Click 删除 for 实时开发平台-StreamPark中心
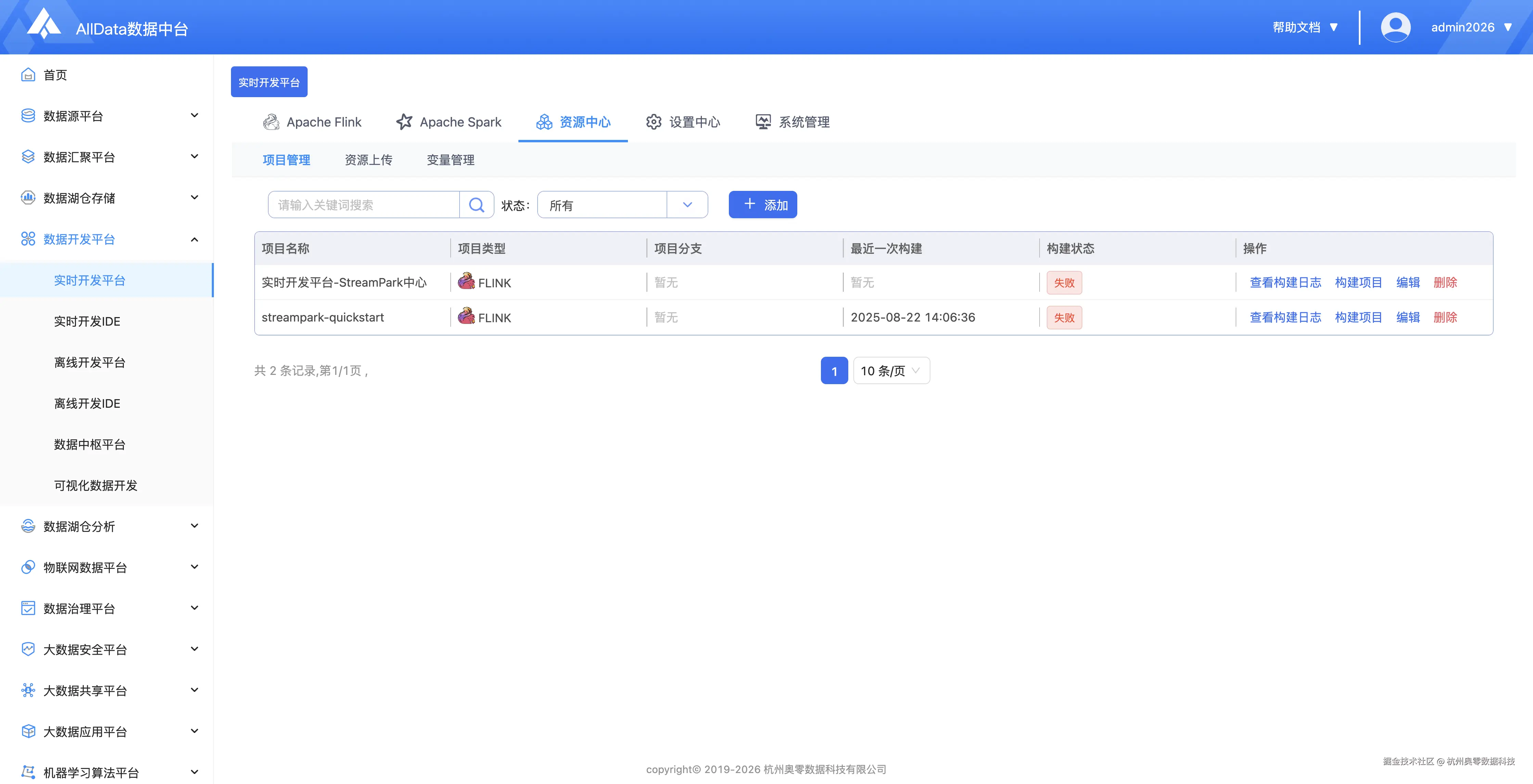 (1445, 282)
